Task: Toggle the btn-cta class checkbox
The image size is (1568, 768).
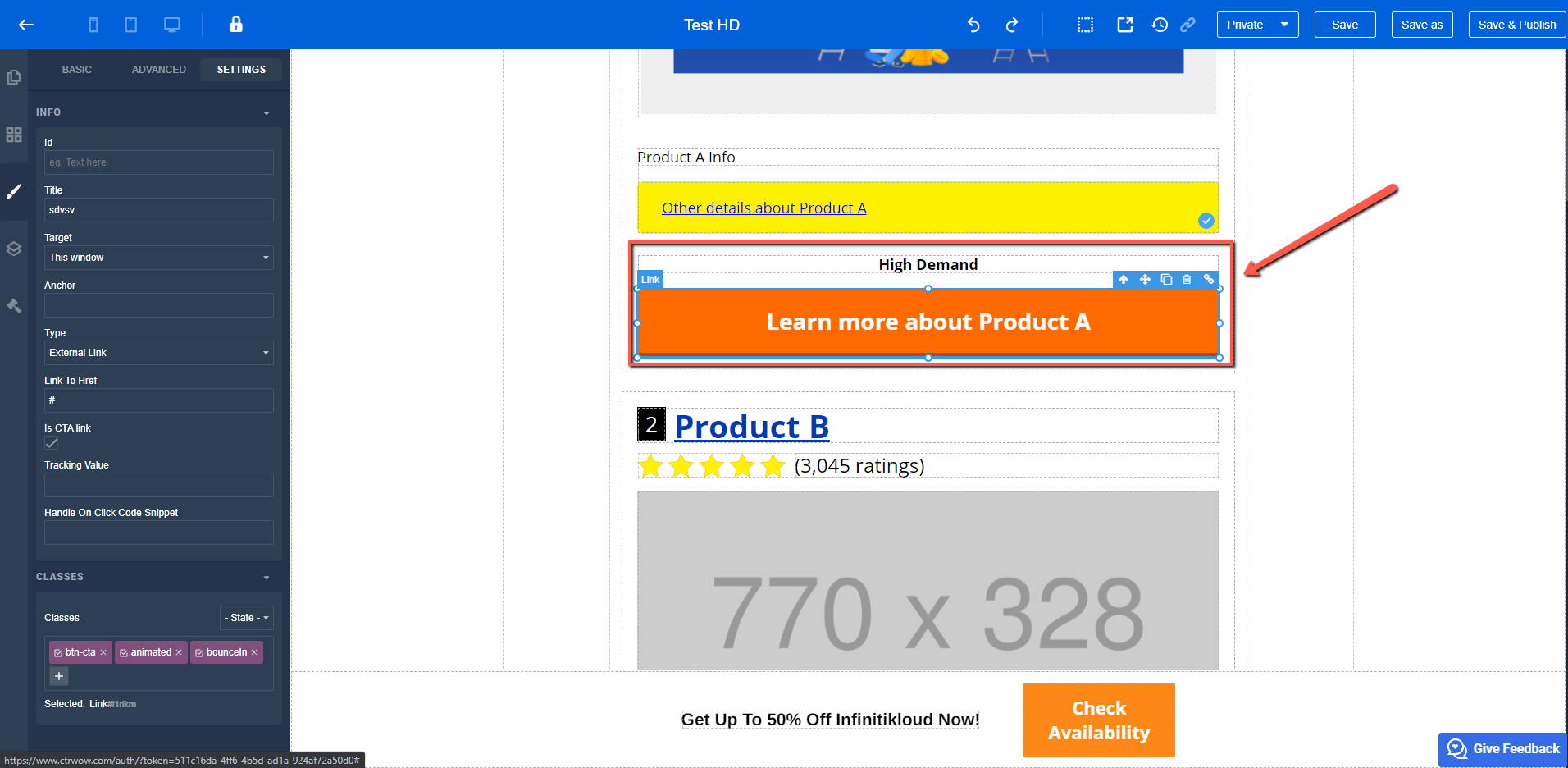Action: [58, 653]
